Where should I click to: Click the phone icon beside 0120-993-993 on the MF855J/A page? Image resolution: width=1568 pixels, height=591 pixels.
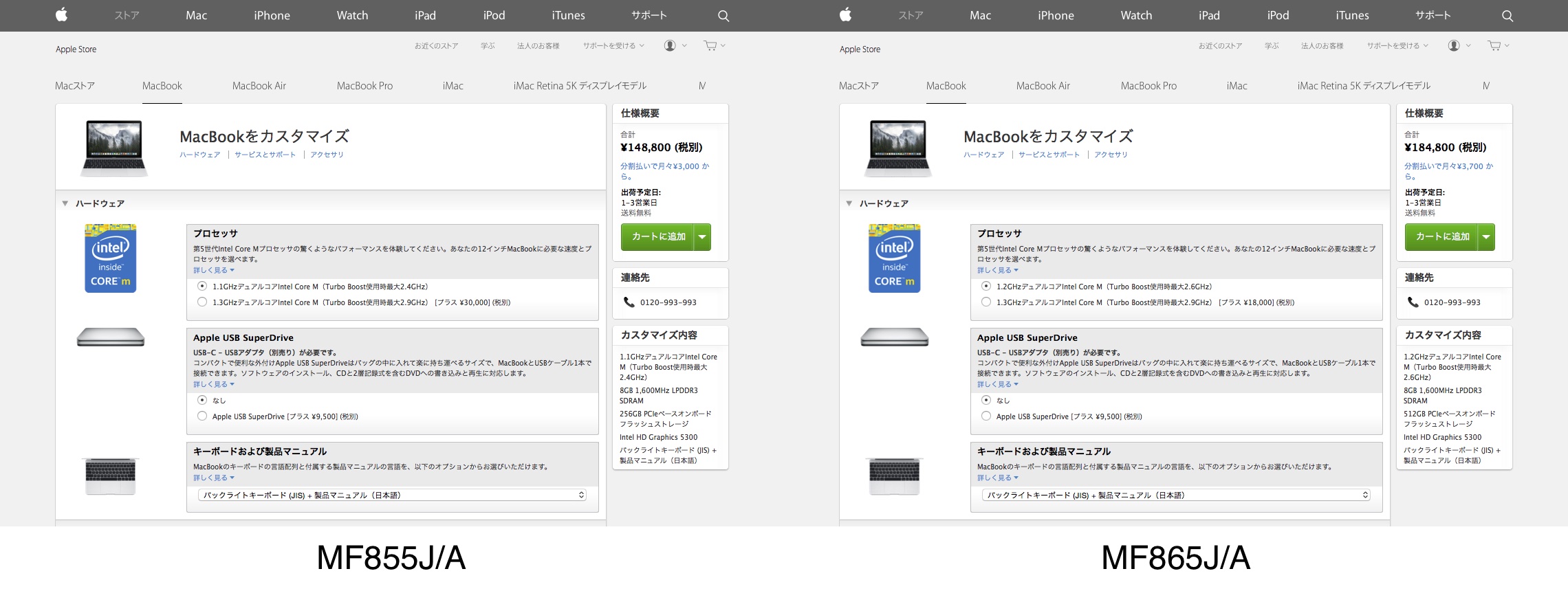(x=629, y=302)
